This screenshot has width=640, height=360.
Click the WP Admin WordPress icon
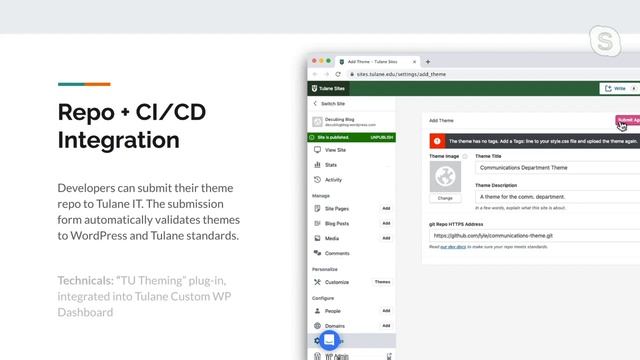pyautogui.click(x=318, y=356)
